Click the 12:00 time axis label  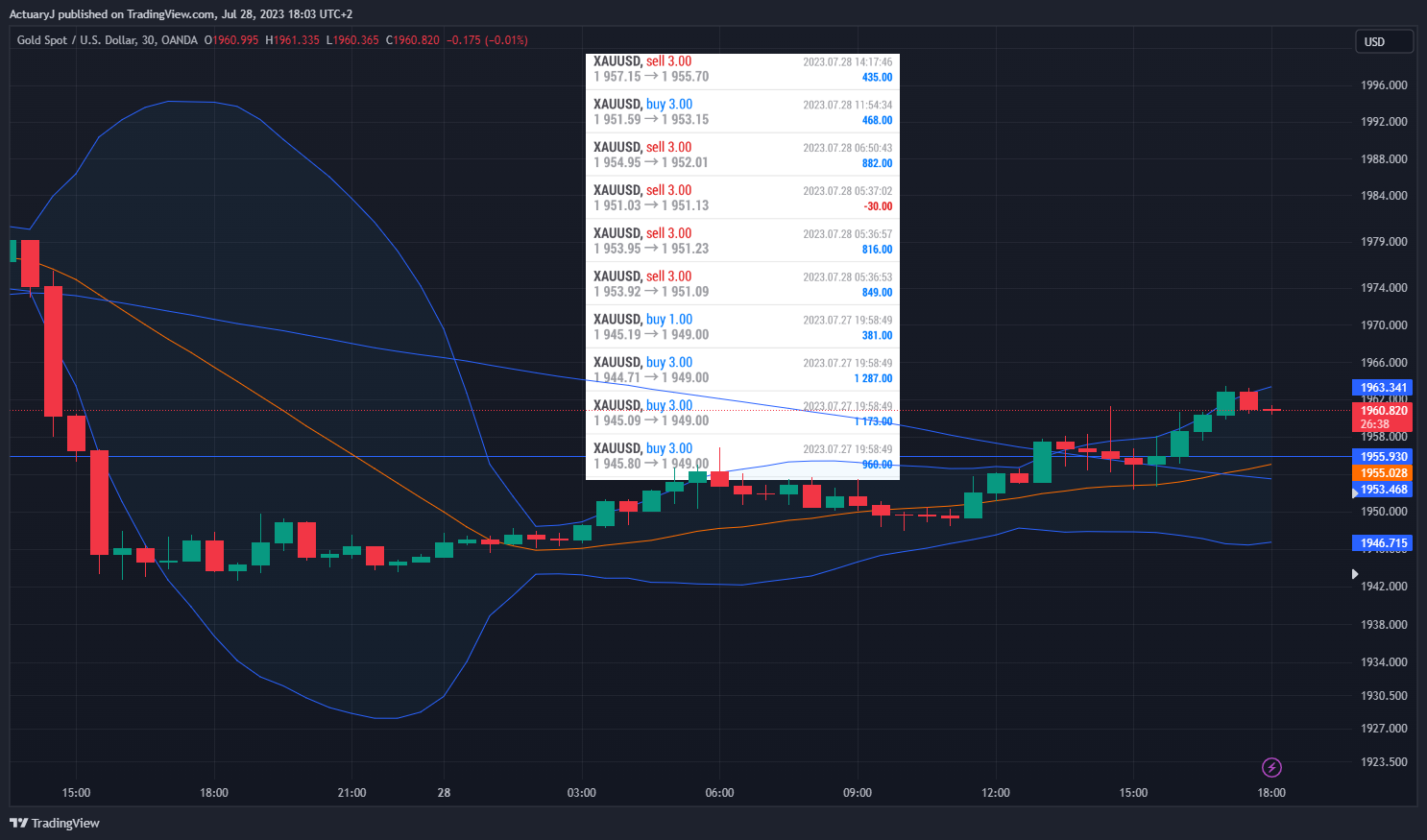[x=996, y=793]
